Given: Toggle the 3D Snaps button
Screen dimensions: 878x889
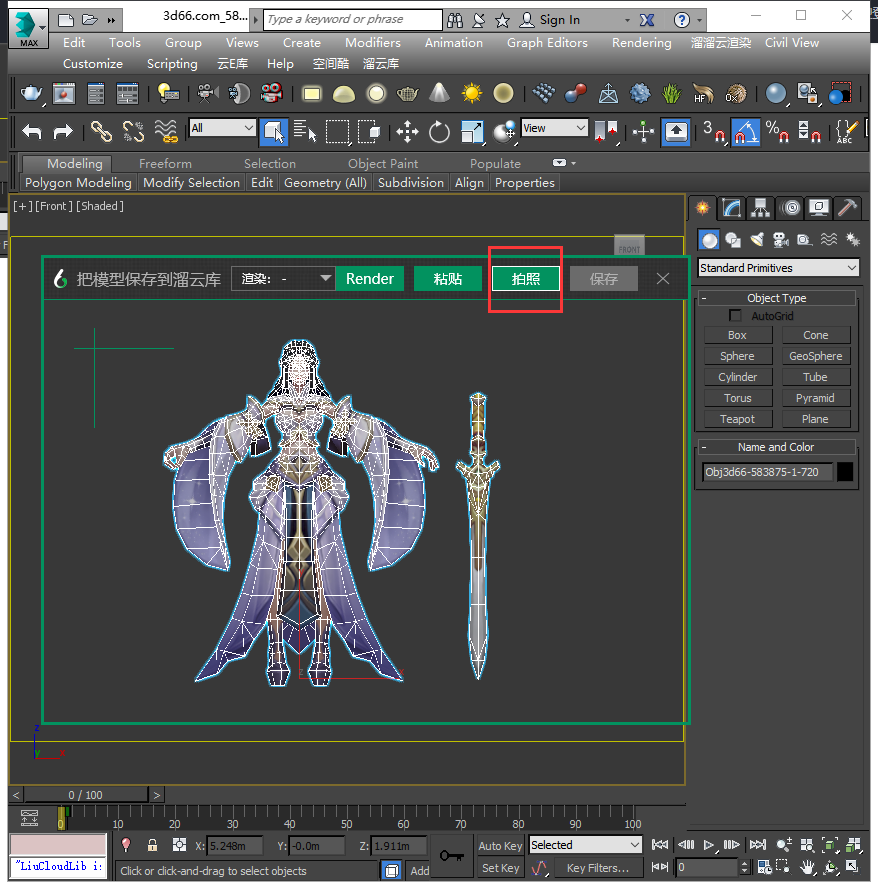Looking at the screenshot, I should point(713,132).
